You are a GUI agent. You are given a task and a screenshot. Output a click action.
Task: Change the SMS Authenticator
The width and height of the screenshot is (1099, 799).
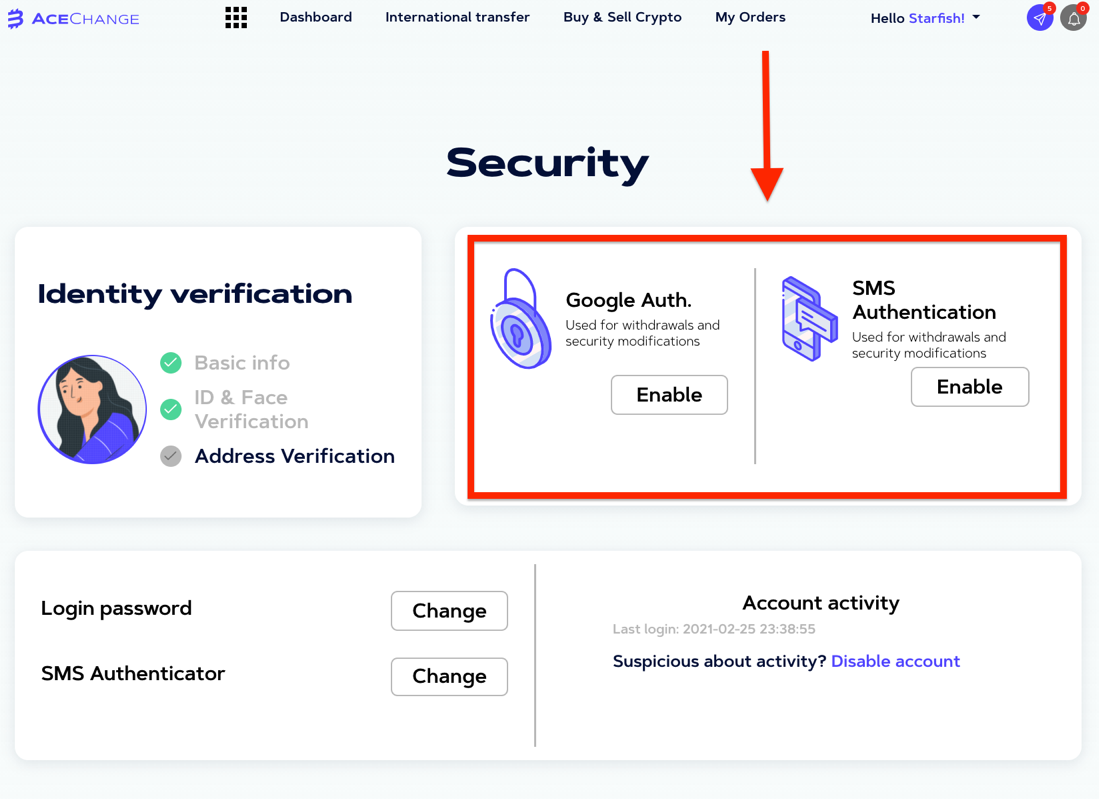[449, 676]
